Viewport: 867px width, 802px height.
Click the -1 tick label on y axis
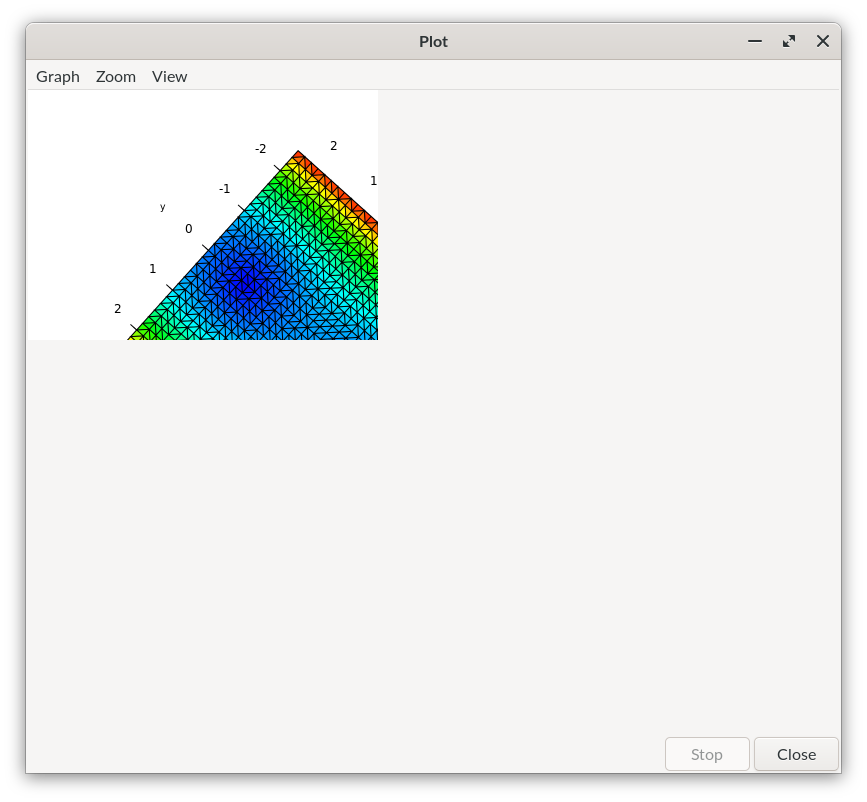coord(224,189)
